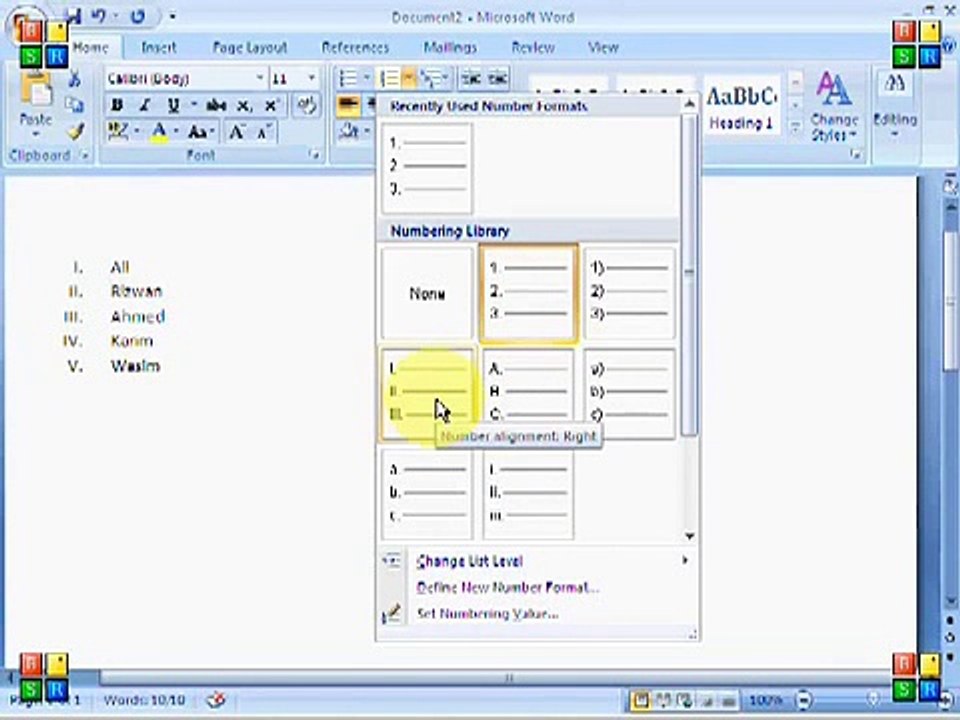Switch to Outline view

(x=707, y=700)
